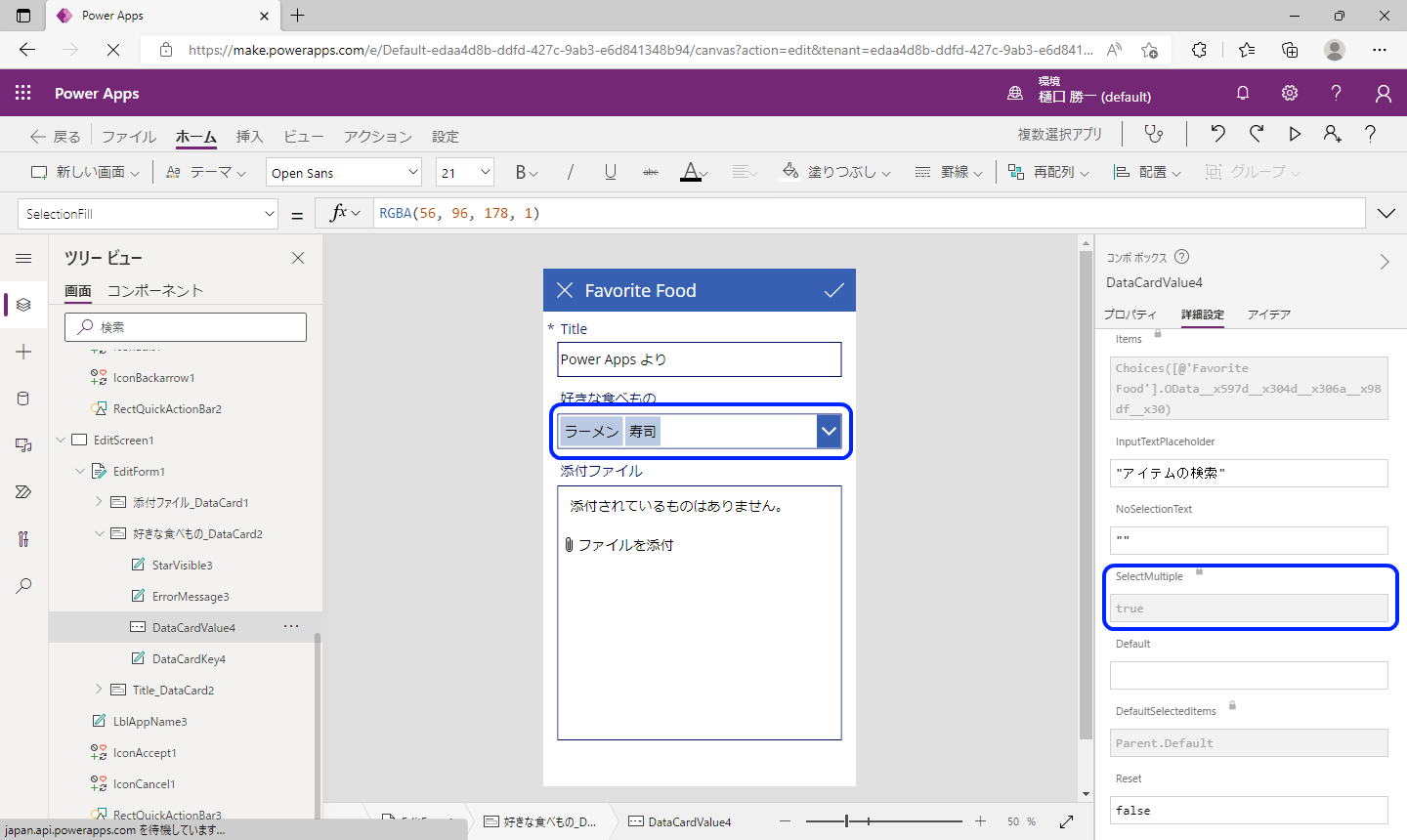The height and width of the screenshot is (840, 1407).
Task: Open Data cylinder icon in left rail
Action: (x=23, y=399)
